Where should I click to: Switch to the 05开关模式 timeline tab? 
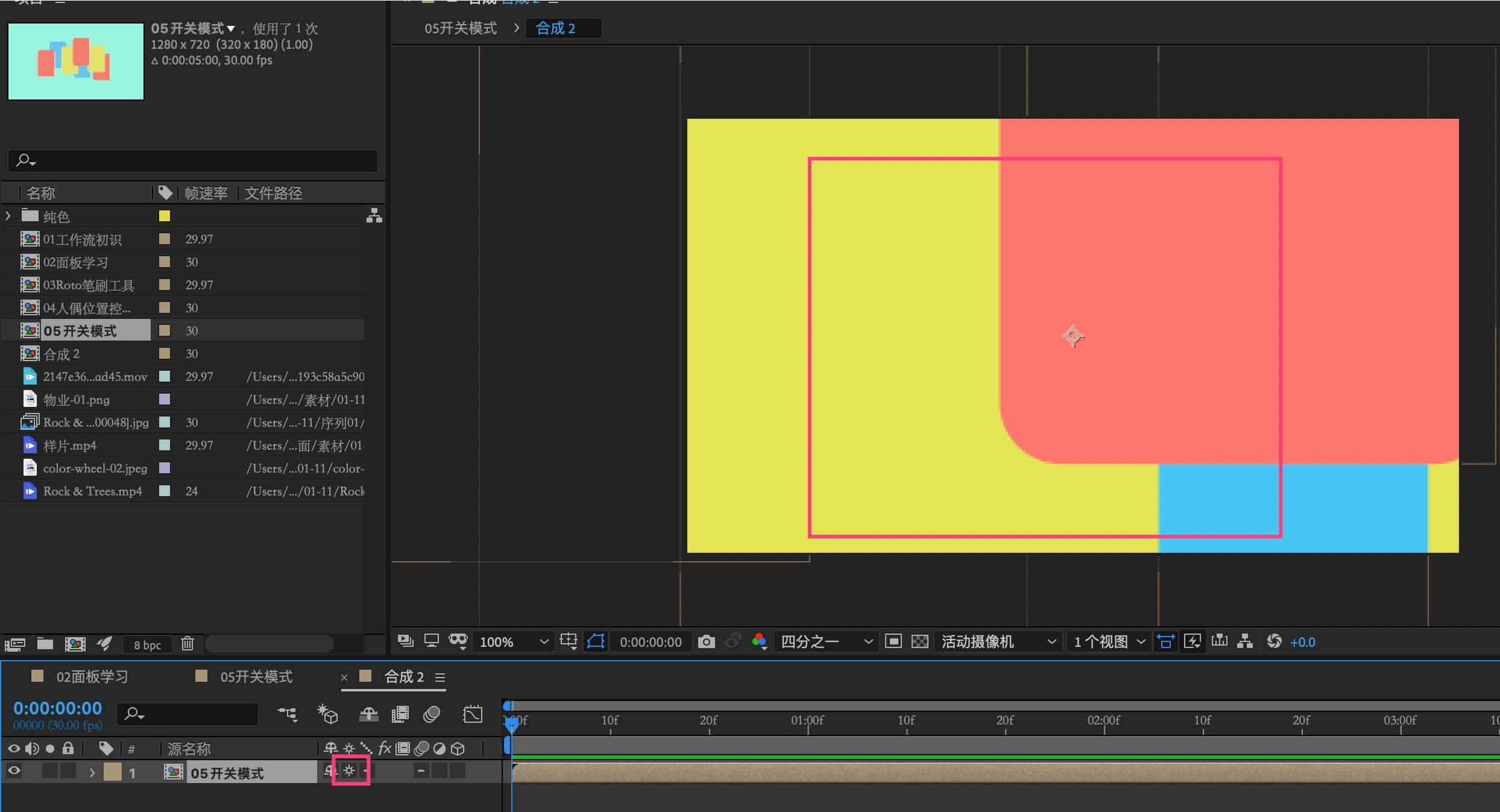(x=256, y=677)
